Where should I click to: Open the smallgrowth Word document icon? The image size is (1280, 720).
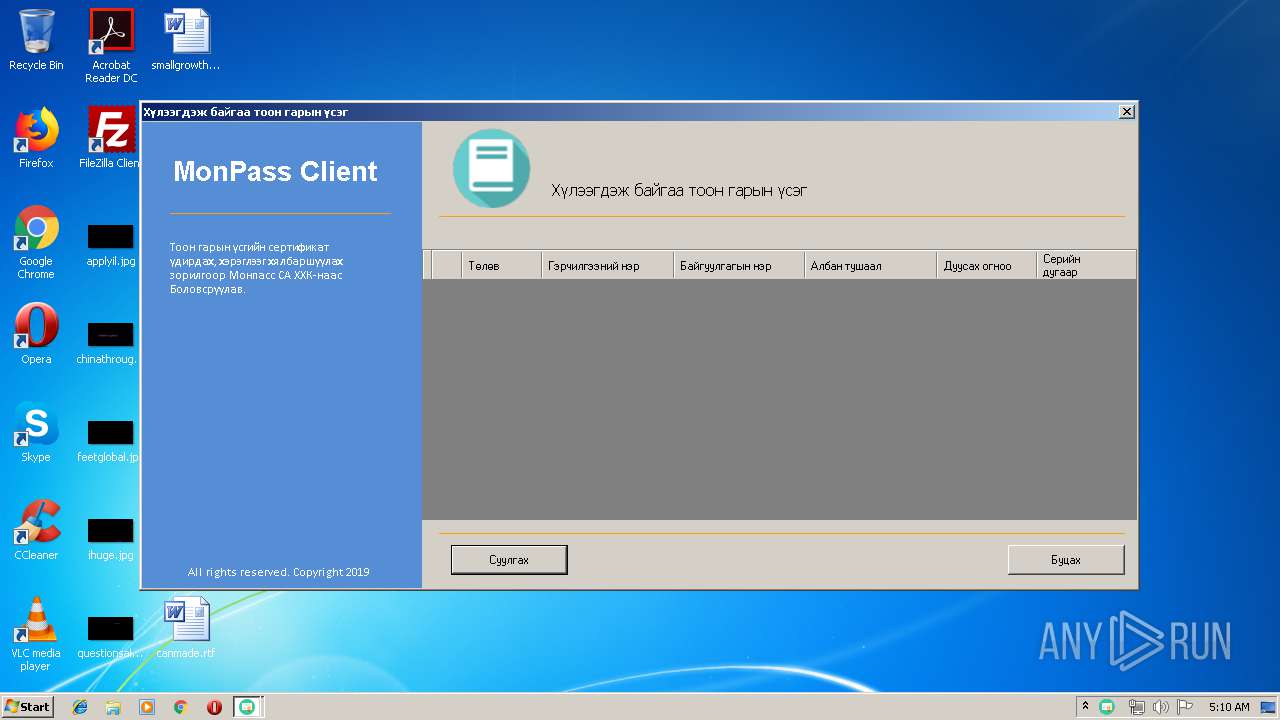pyautogui.click(x=186, y=41)
